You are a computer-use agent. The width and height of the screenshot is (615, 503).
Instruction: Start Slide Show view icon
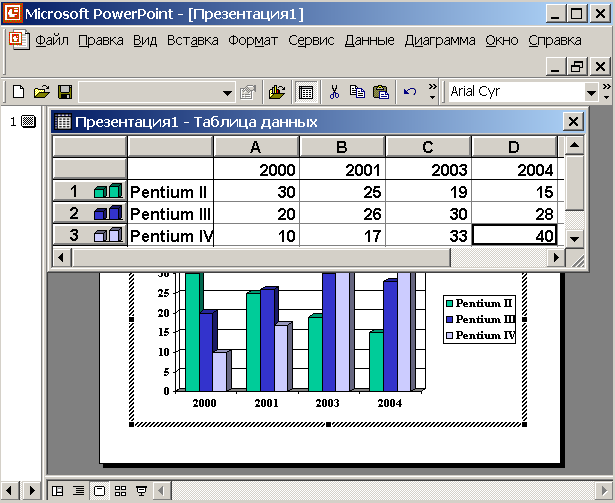(141, 491)
